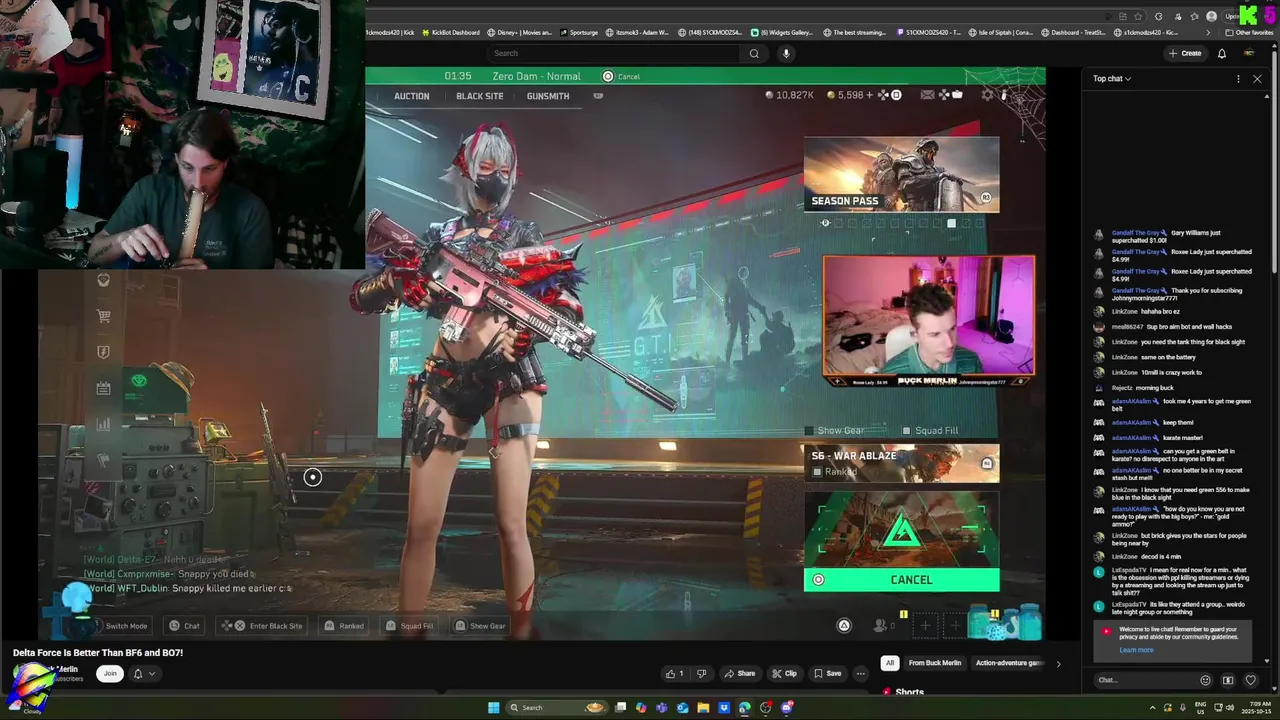The width and height of the screenshot is (1280, 720).
Task: Open Windows Start menu
Action: coord(493,707)
